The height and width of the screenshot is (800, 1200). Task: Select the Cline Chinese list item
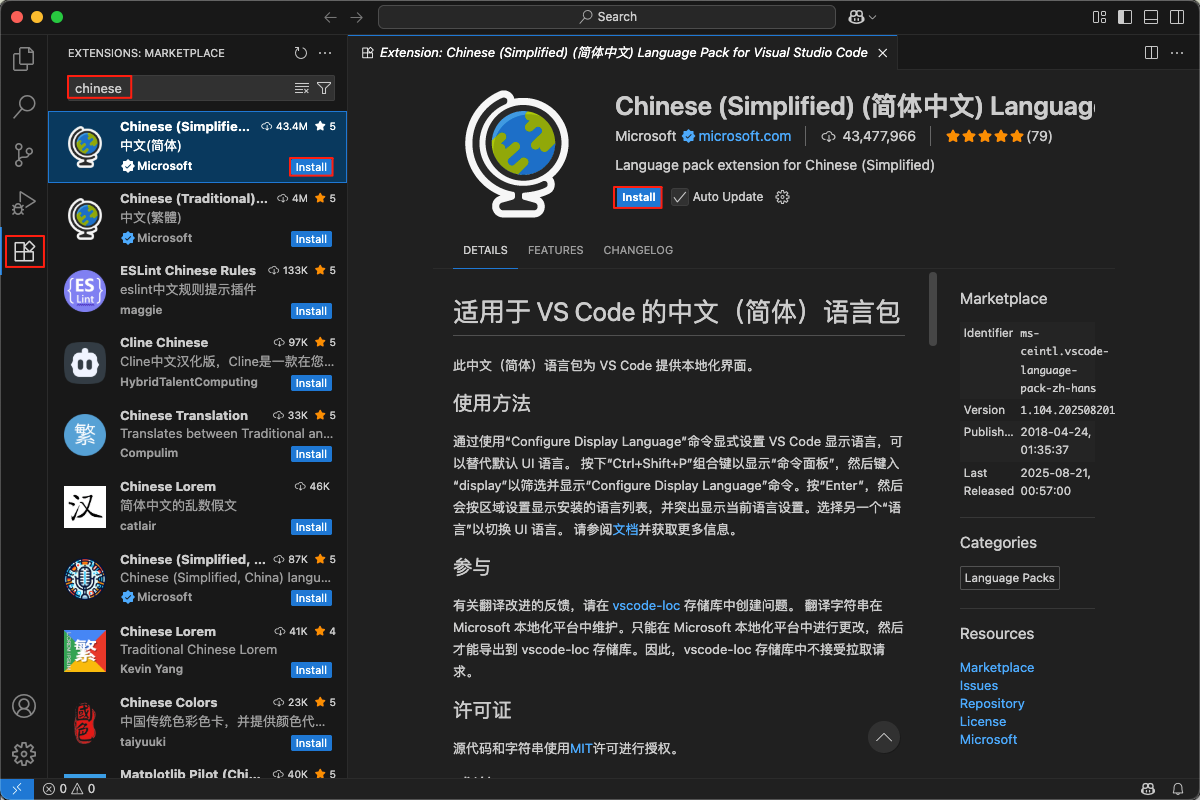coord(198,362)
